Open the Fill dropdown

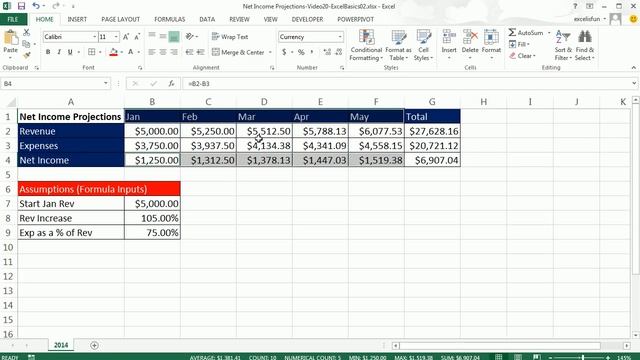point(519,44)
